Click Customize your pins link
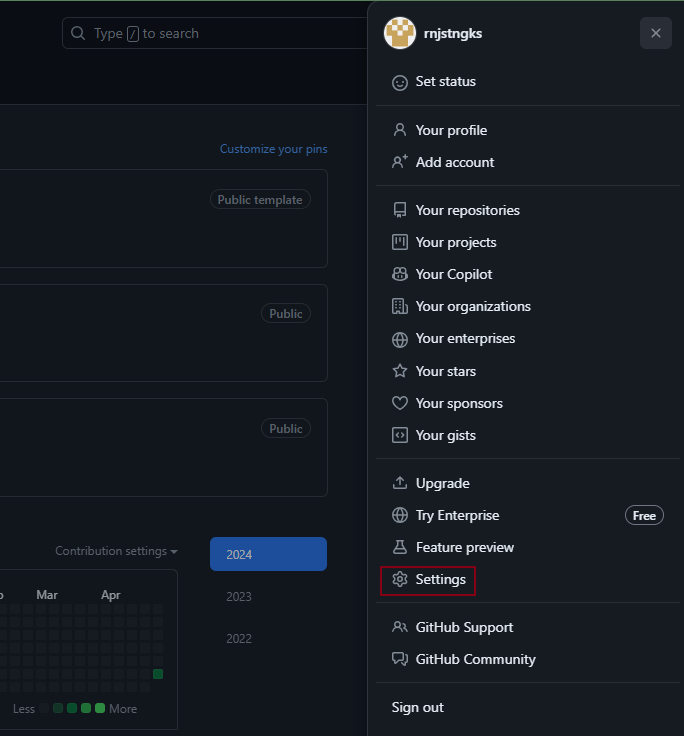684x736 pixels. click(x=274, y=149)
